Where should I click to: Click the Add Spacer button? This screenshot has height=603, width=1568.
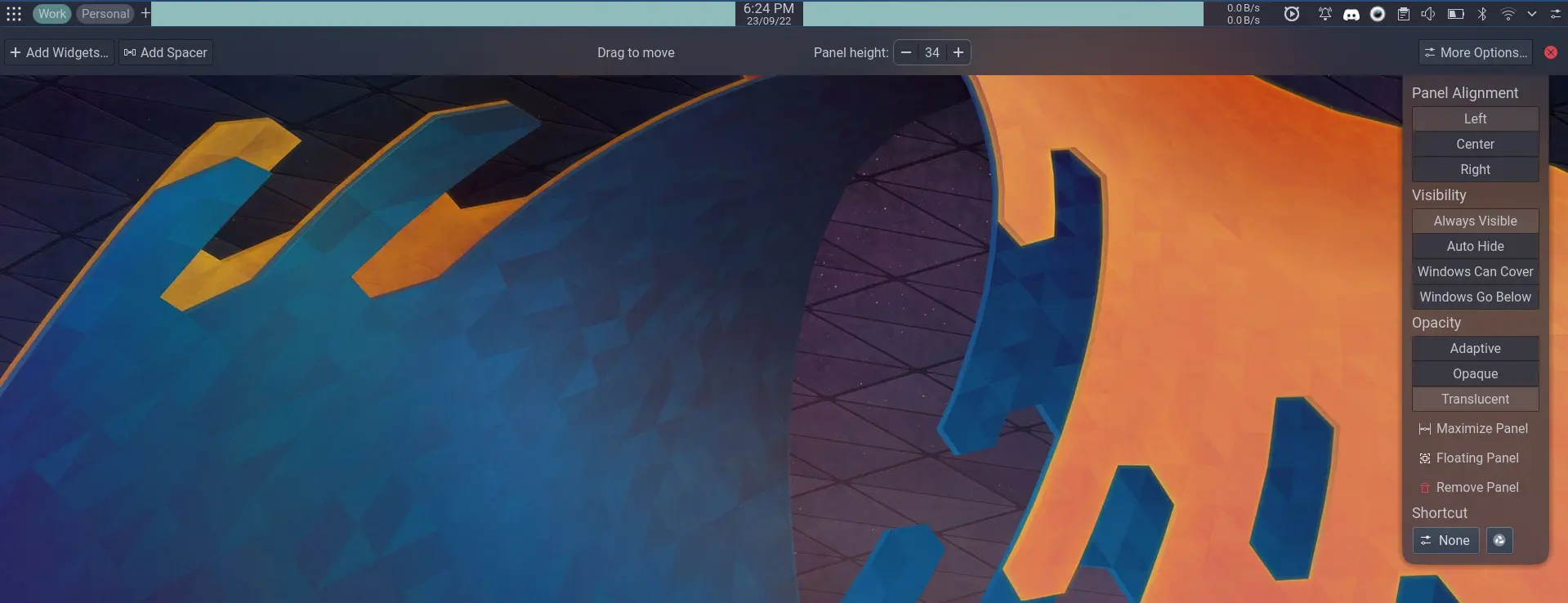pos(166,52)
